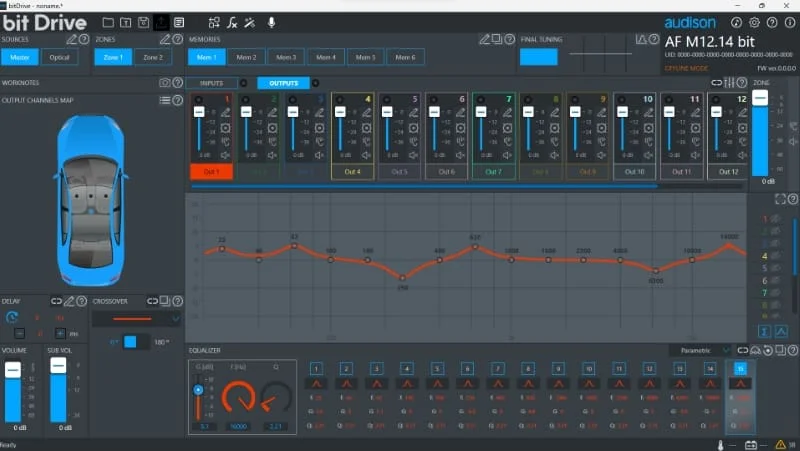
Task: Open help for the Zones panel
Action: coord(178,39)
